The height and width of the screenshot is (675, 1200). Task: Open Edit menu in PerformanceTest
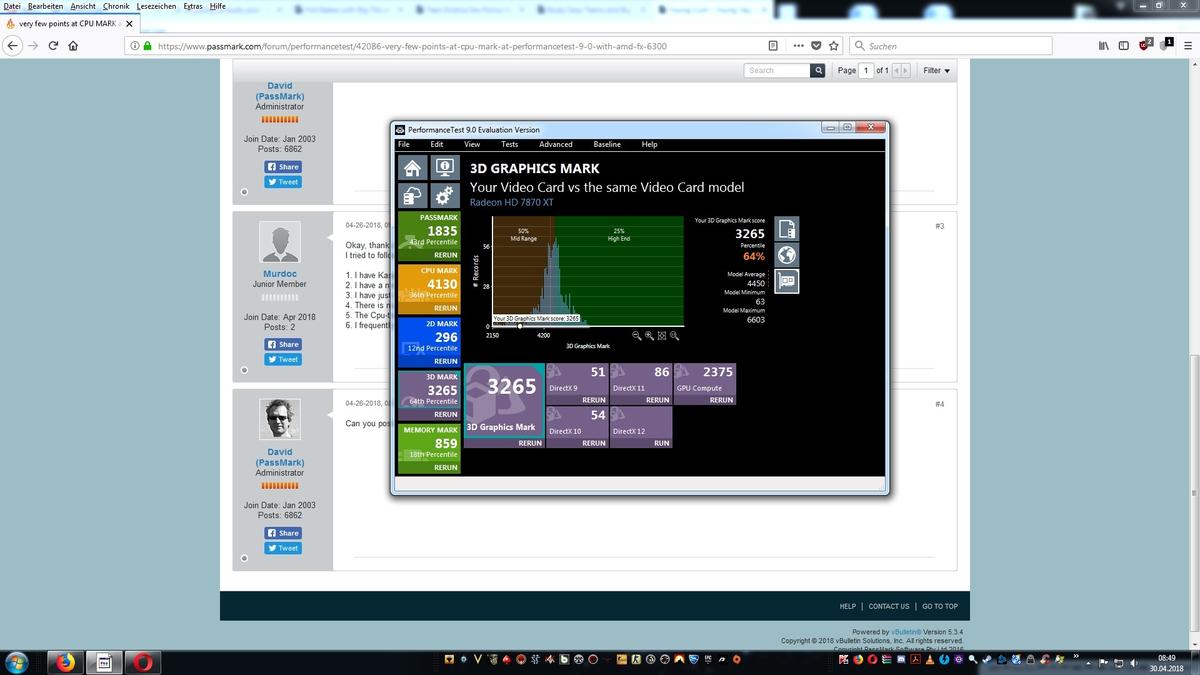point(437,144)
